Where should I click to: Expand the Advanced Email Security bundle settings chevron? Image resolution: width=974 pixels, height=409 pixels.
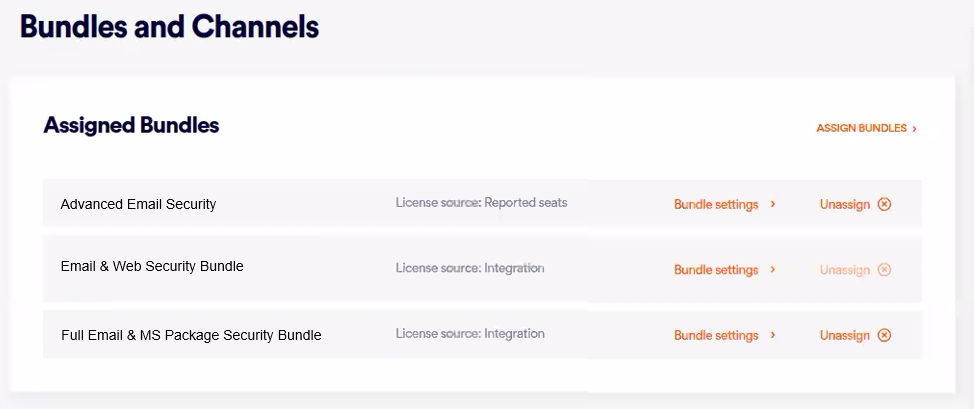point(773,204)
